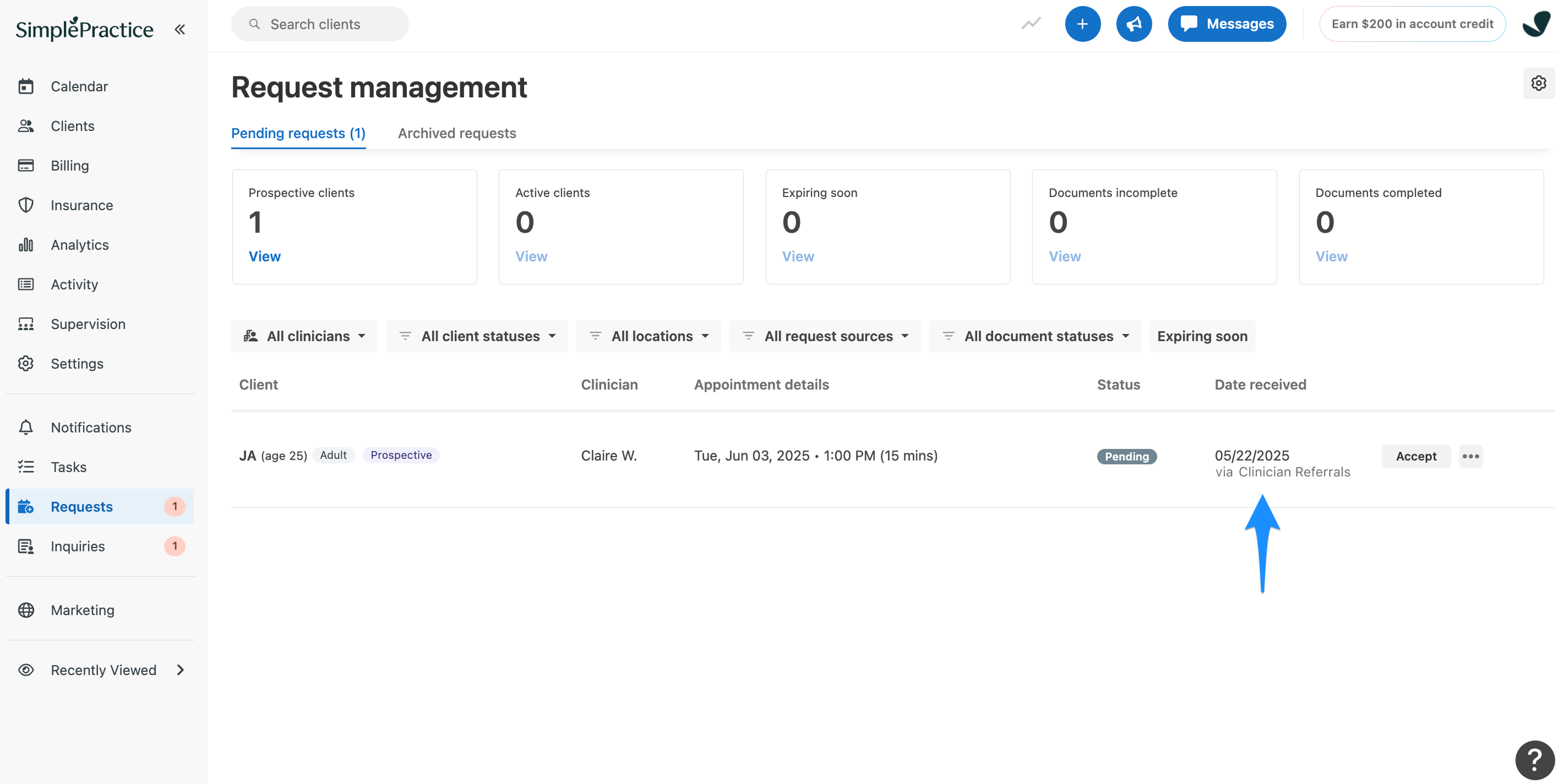
Task: Click Earn $200 in account credit
Action: (1412, 24)
